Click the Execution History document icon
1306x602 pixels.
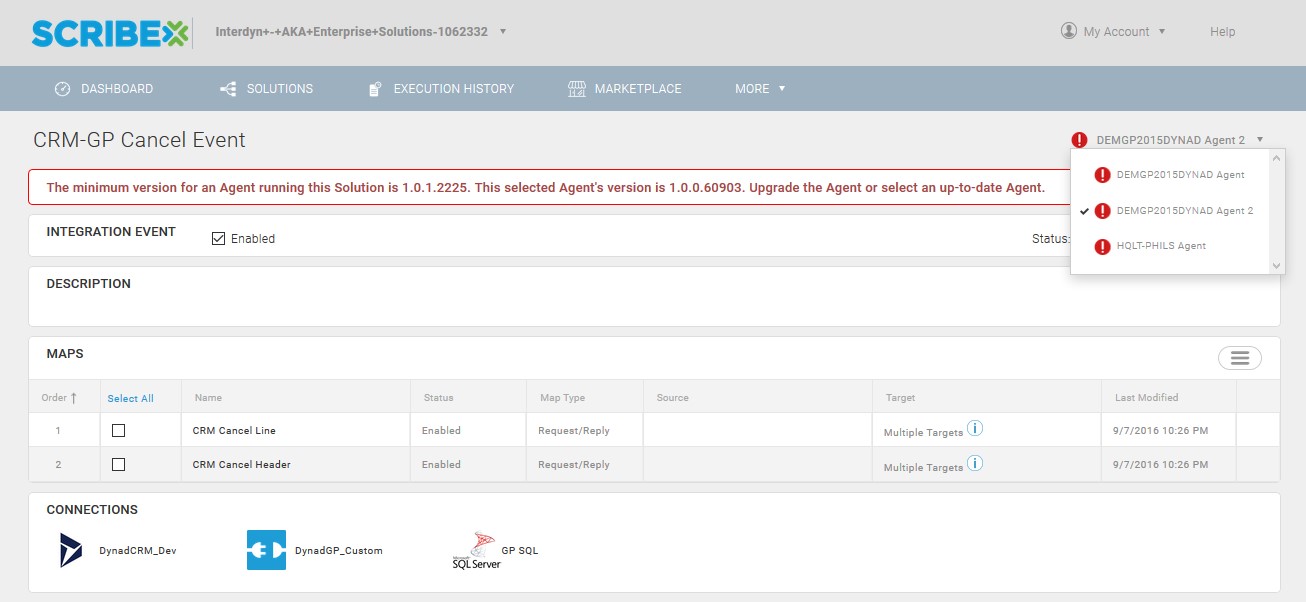(375, 89)
